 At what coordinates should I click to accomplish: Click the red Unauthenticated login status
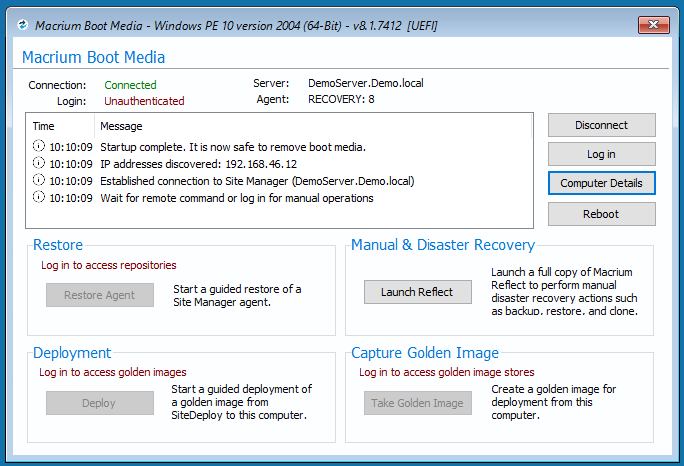pyautogui.click(x=144, y=101)
